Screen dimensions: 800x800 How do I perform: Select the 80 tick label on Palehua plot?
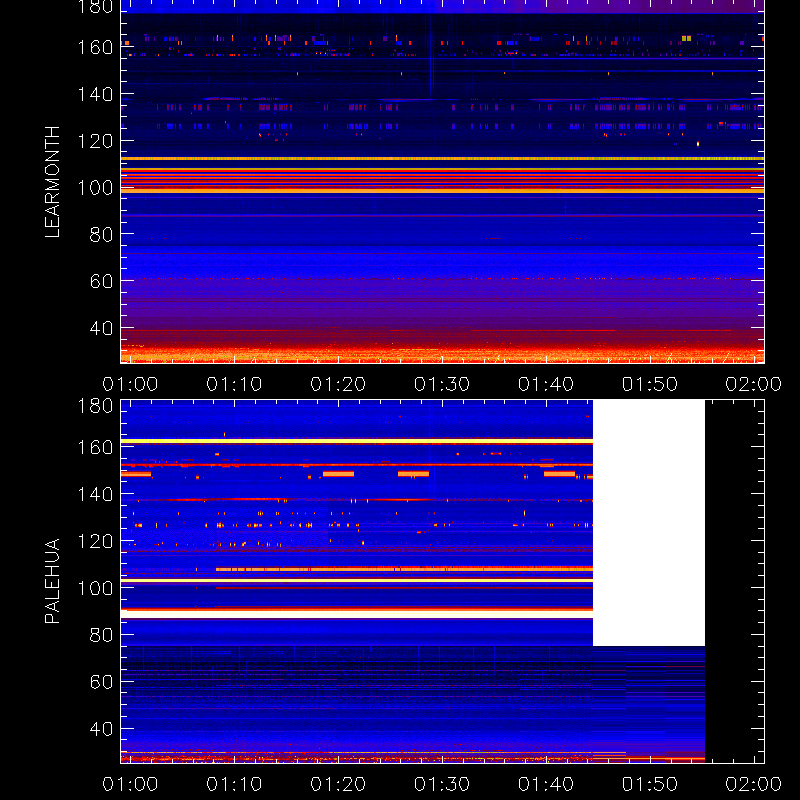click(101, 635)
